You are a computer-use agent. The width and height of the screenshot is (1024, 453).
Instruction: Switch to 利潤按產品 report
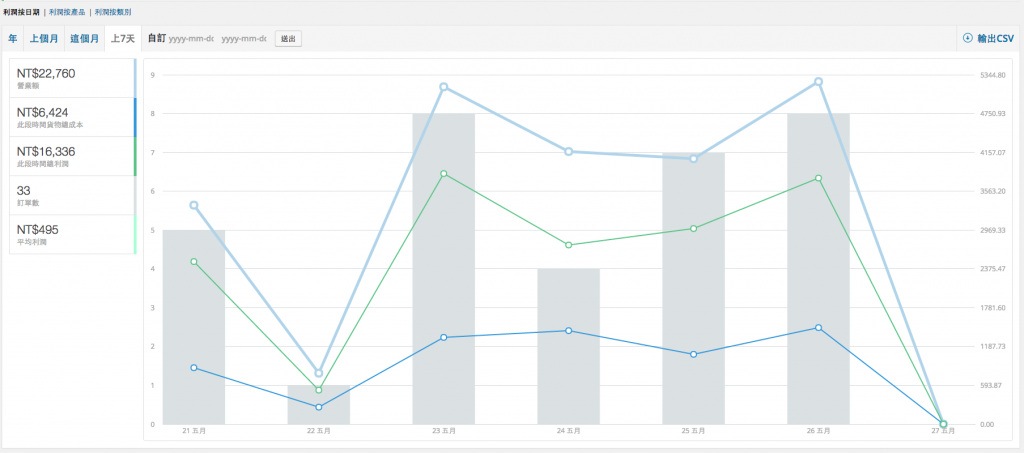[67, 12]
